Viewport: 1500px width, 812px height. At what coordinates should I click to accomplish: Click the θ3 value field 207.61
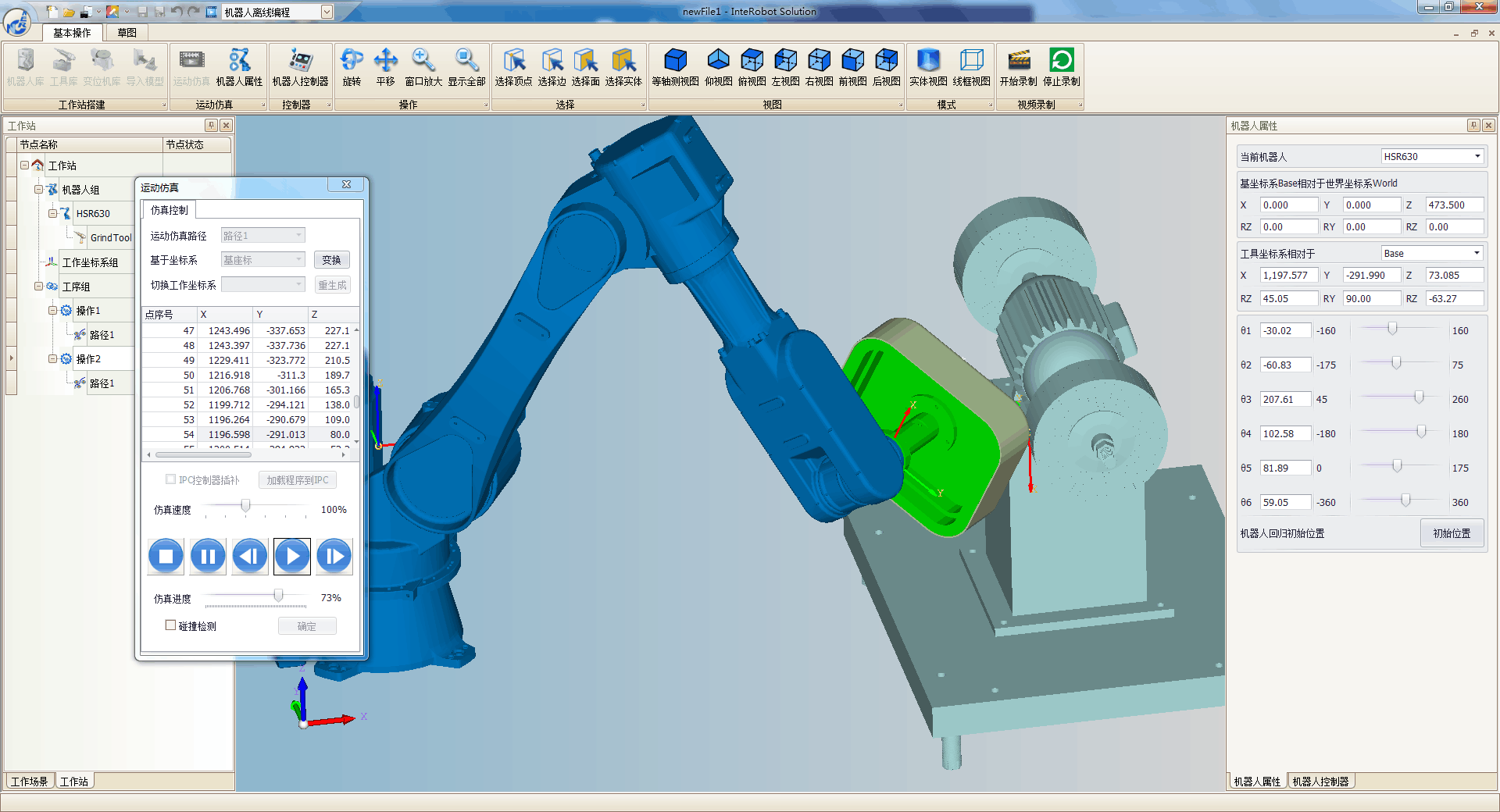click(1285, 399)
